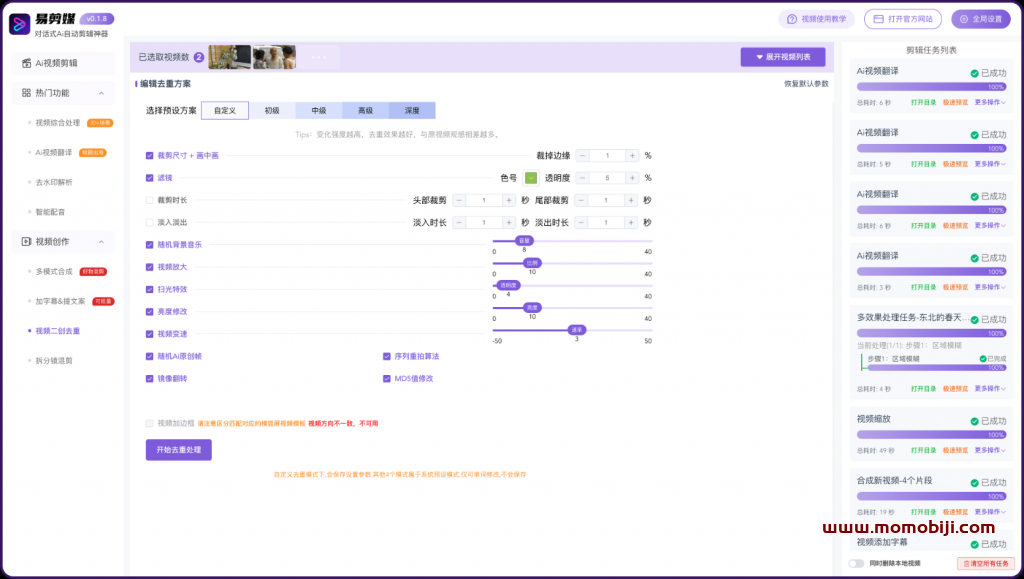
Task: Toggle the 同时删除本地视频 switch
Action: coord(856,563)
